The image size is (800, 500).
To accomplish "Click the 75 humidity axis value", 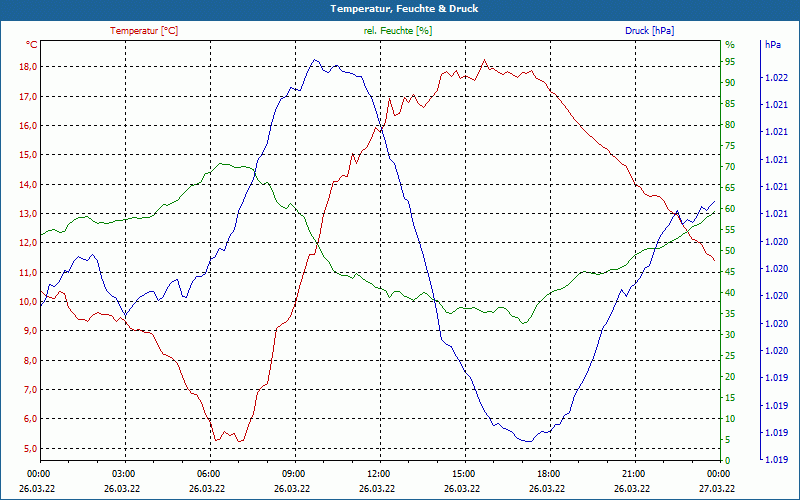I will click(730, 146).
